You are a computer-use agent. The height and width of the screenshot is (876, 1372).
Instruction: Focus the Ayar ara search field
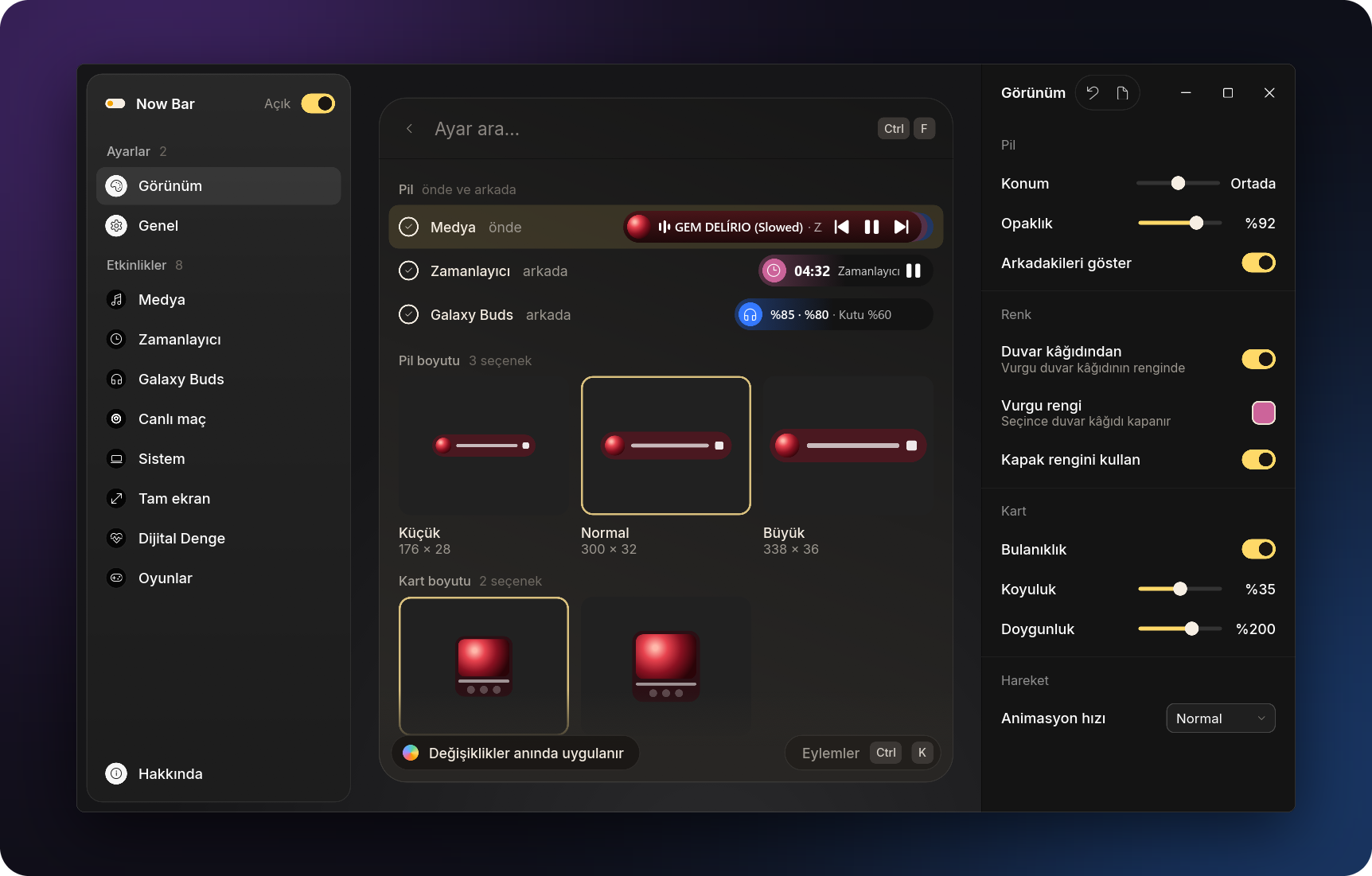(649, 129)
